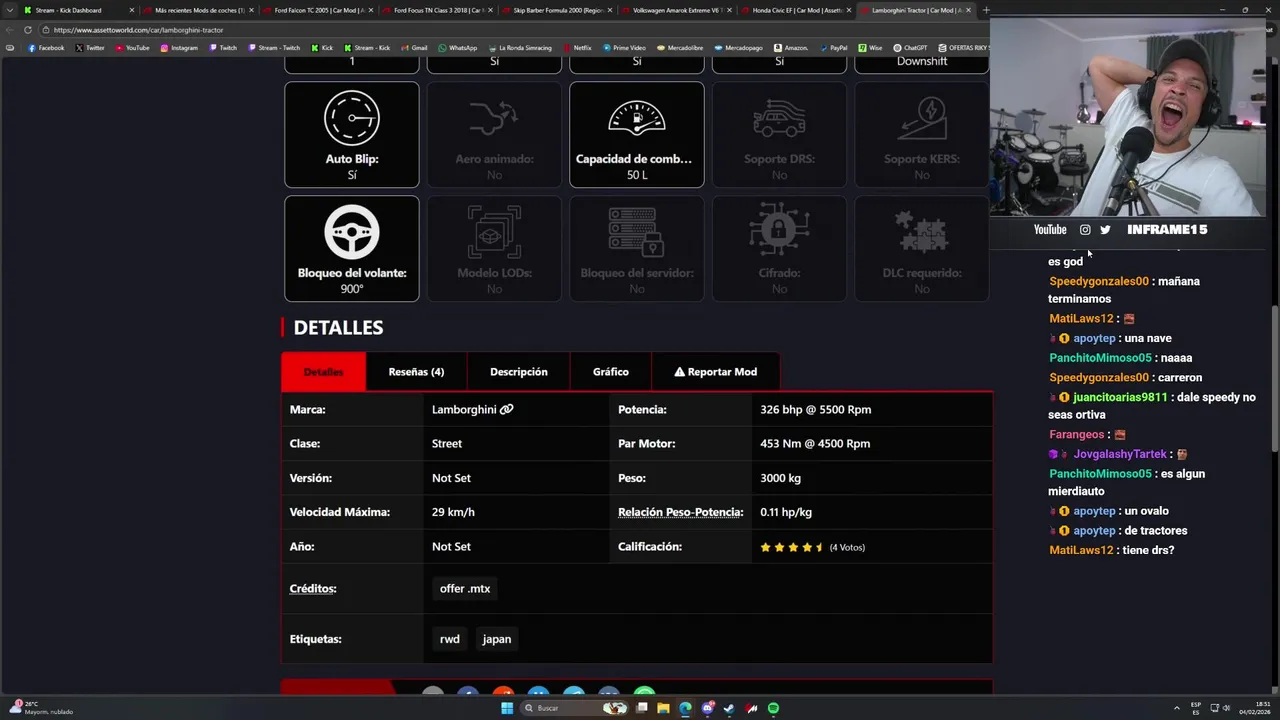Click the dimmed Soporte KERS card

pos(922,135)
